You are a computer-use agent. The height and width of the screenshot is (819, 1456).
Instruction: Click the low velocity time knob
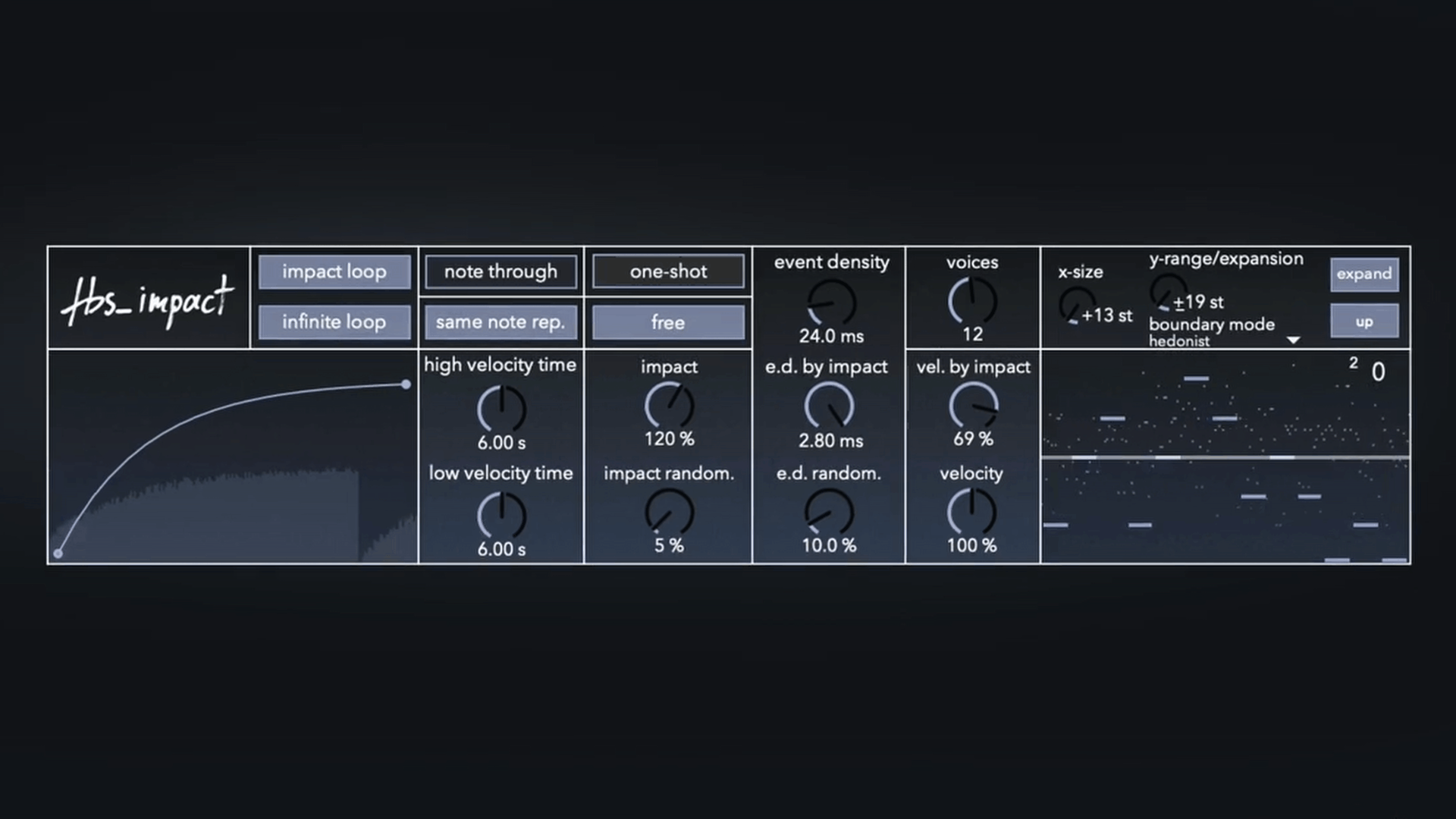coord(501,515)
